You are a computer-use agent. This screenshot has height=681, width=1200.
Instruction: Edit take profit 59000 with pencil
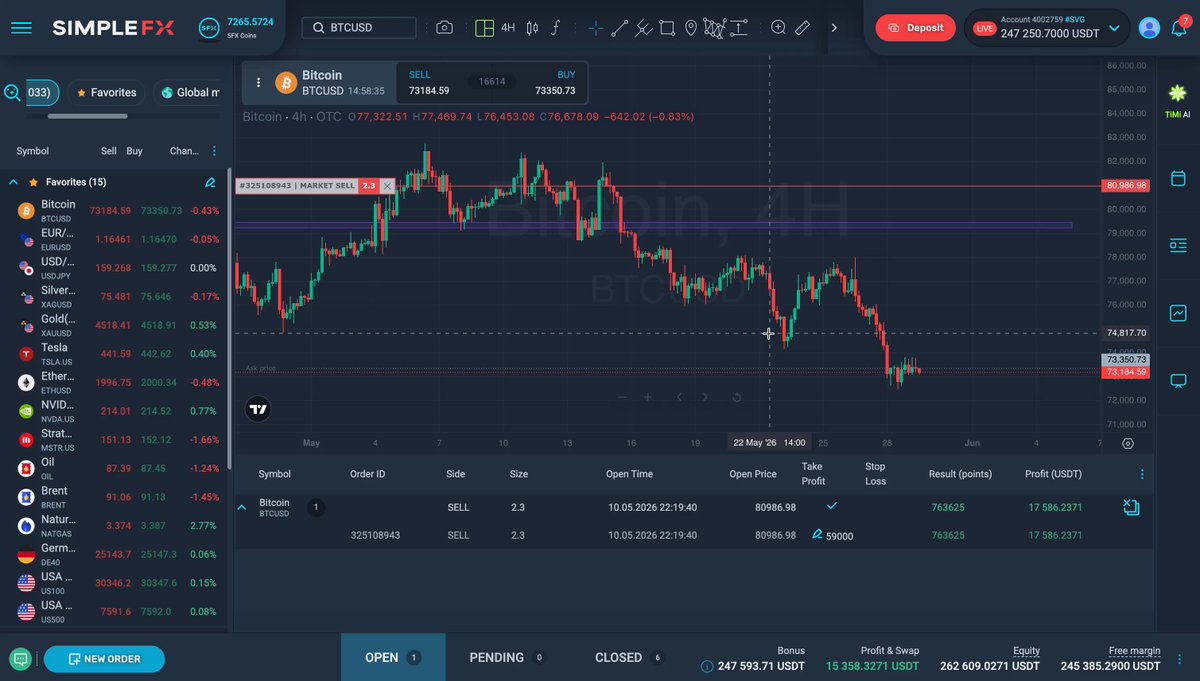point(817,534)
